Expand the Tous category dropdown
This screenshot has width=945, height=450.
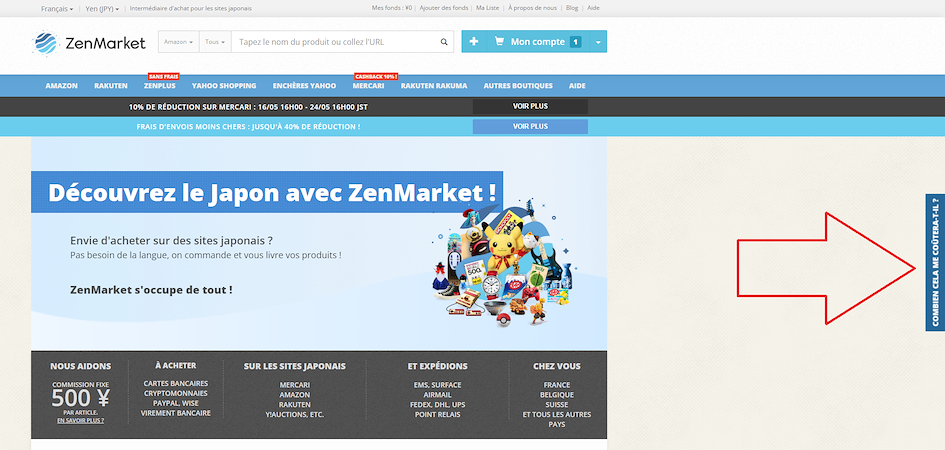pyautogui.click(x=215, y=42)
